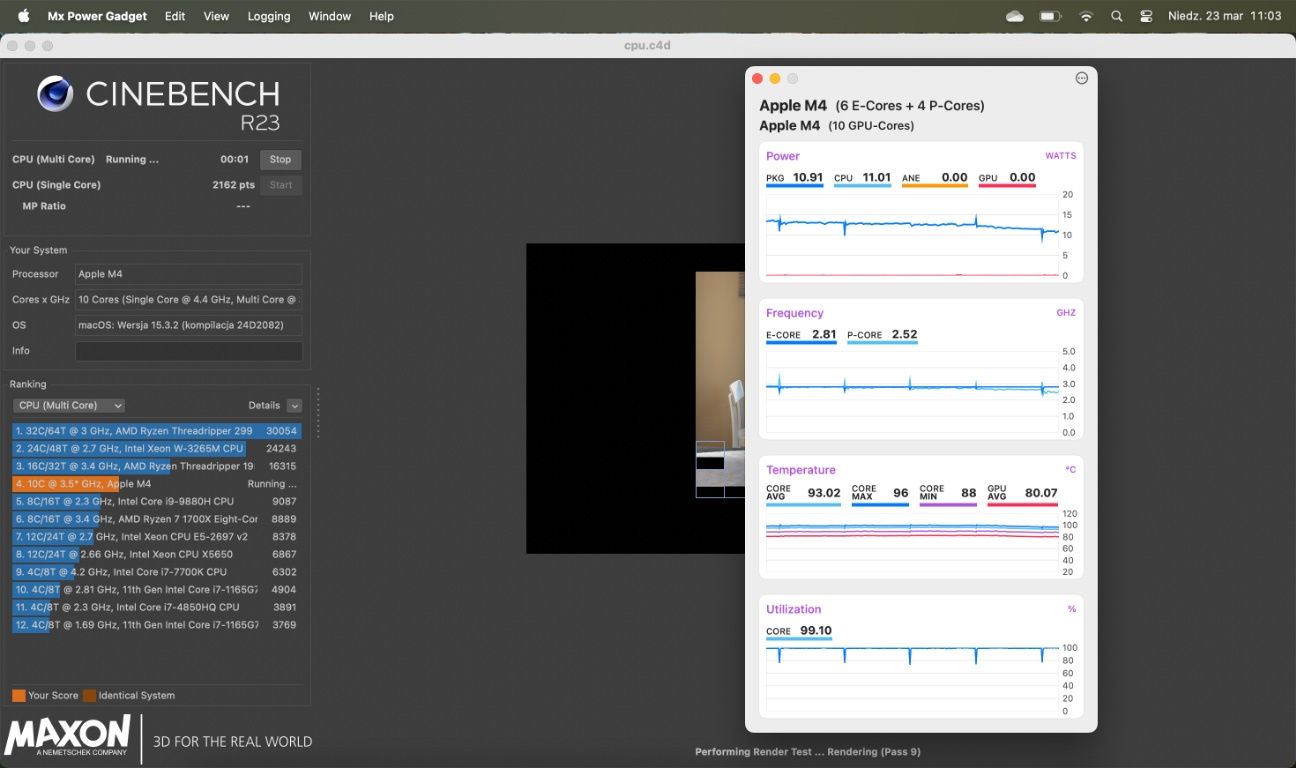The image size is (1296, 768).
Task: Click the CORE MAX temperature 96
Action: [901, 493]
